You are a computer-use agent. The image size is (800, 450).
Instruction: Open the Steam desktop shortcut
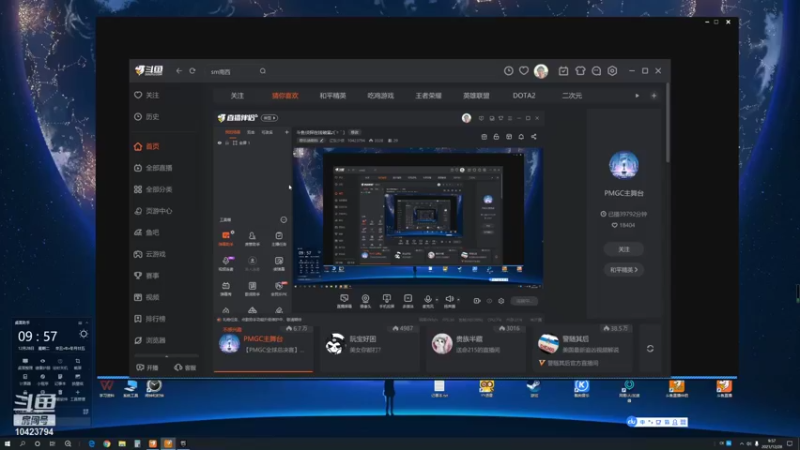(x=534, y=387)
